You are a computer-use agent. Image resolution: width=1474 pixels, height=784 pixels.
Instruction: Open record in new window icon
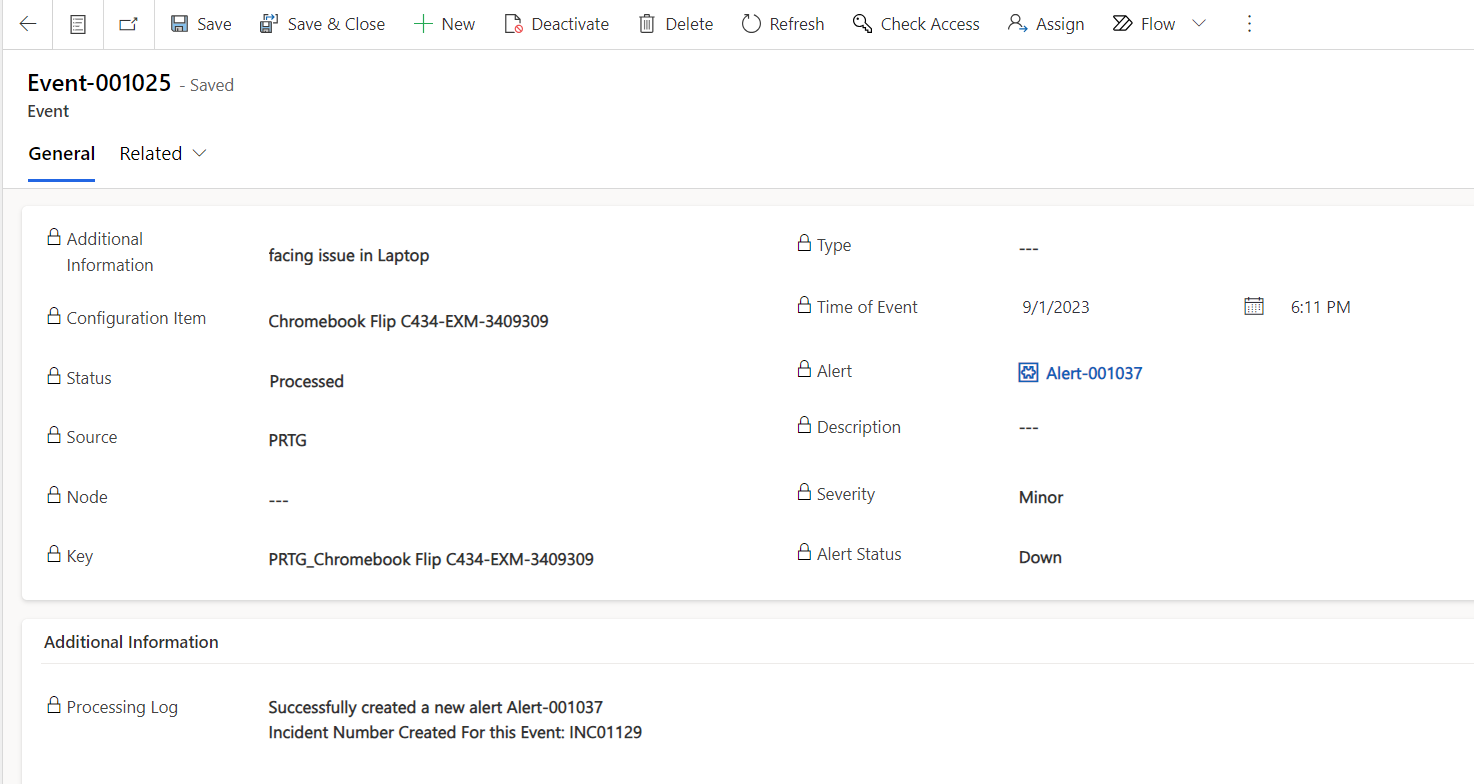(x=129, y=24)
